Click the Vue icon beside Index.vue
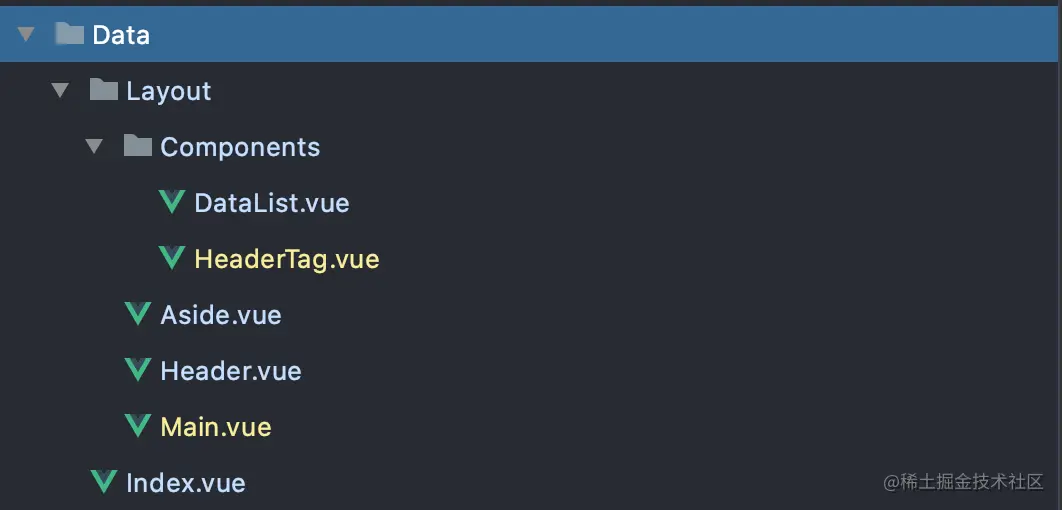The width and height of the screenshot is (1062, 510). tap(104, 482)
